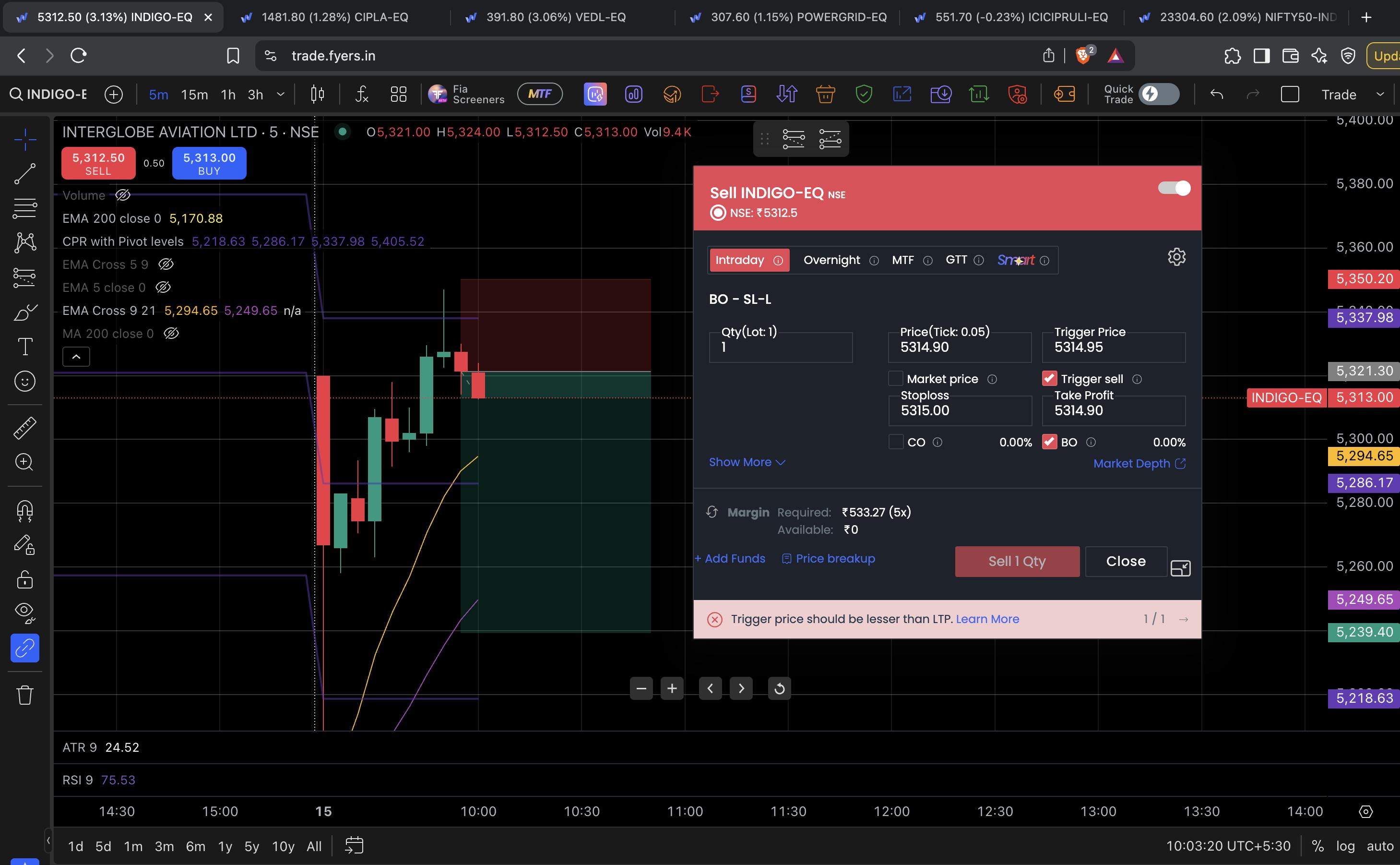The height and width of the screenshot is (865, 1400).
Task: Open the order settings gear icon
Action: pos(1176,257)
